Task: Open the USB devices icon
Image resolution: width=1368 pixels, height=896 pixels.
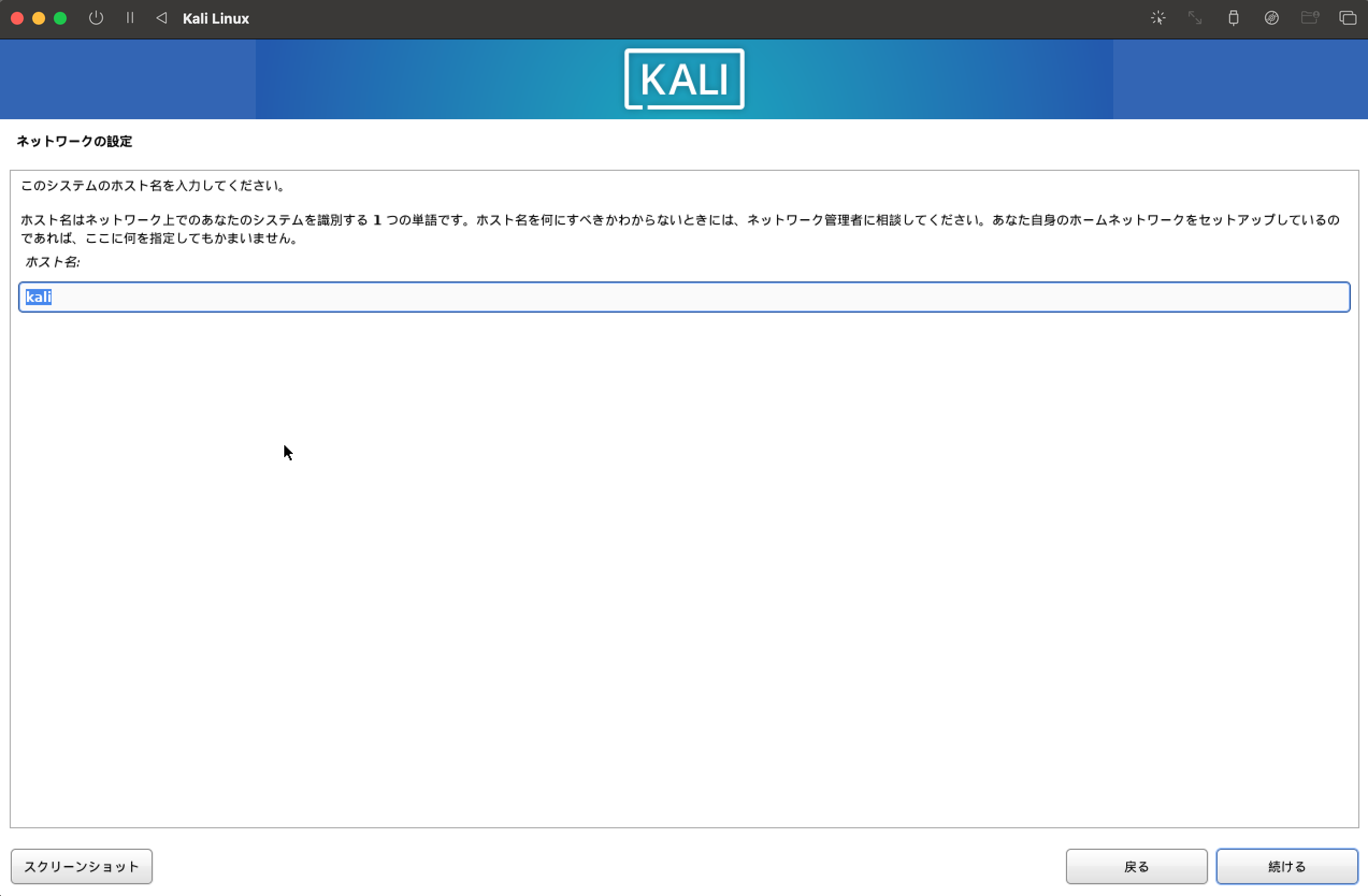Action: (x=1234, y=18)
